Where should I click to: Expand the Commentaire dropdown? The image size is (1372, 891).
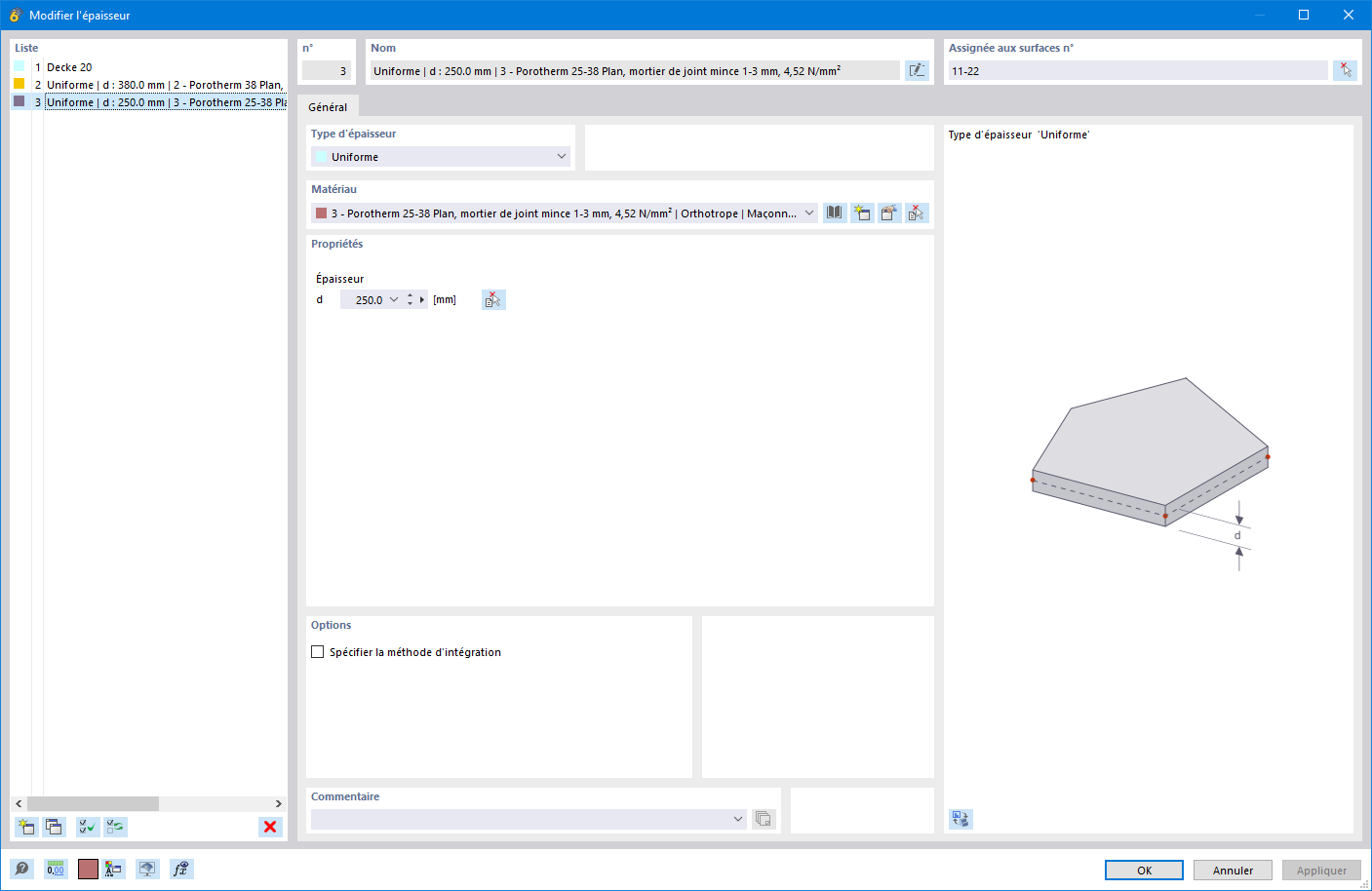(x=738, y=819)
